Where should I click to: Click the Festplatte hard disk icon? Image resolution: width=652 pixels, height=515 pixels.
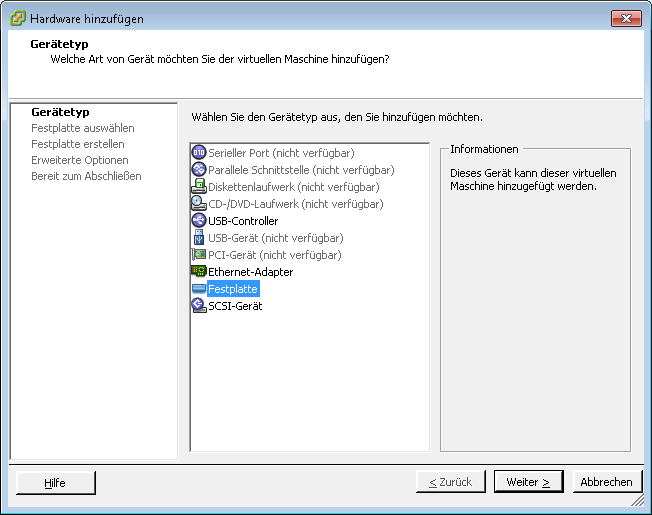[198, 289]
